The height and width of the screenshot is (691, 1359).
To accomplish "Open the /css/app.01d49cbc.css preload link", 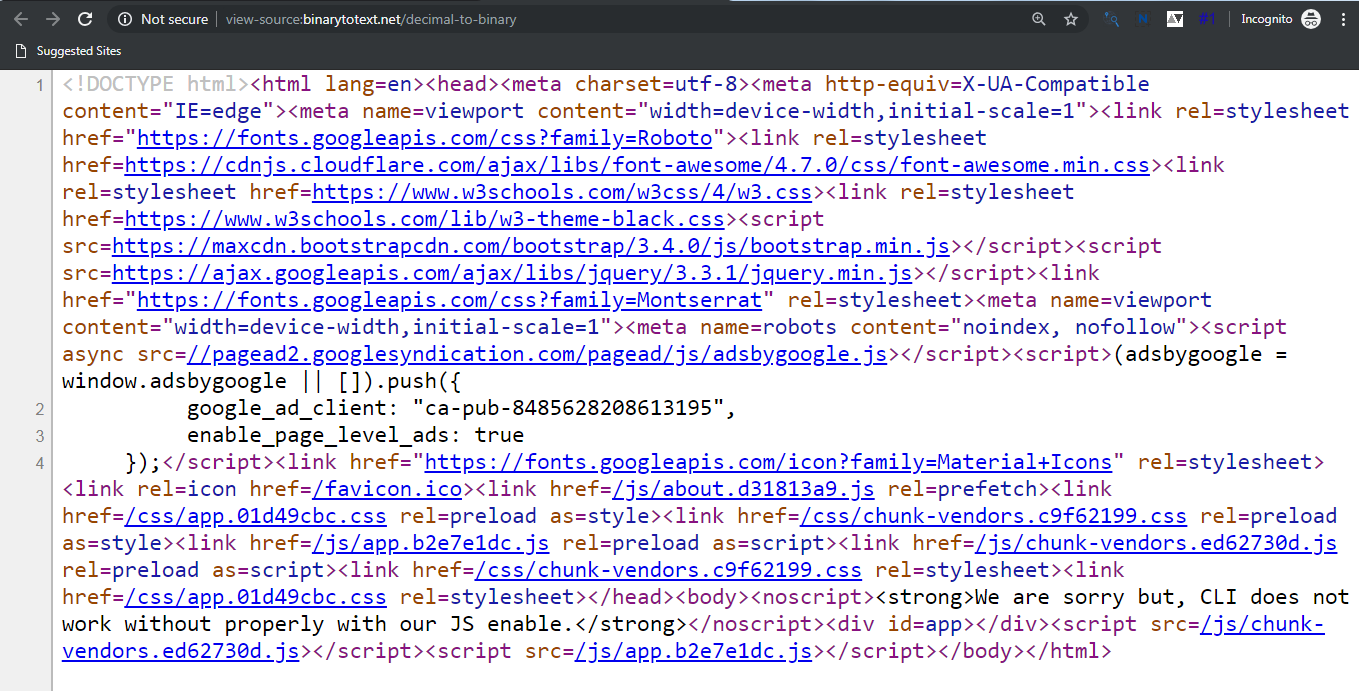I will pyautogui.click(x=256, y=516).
